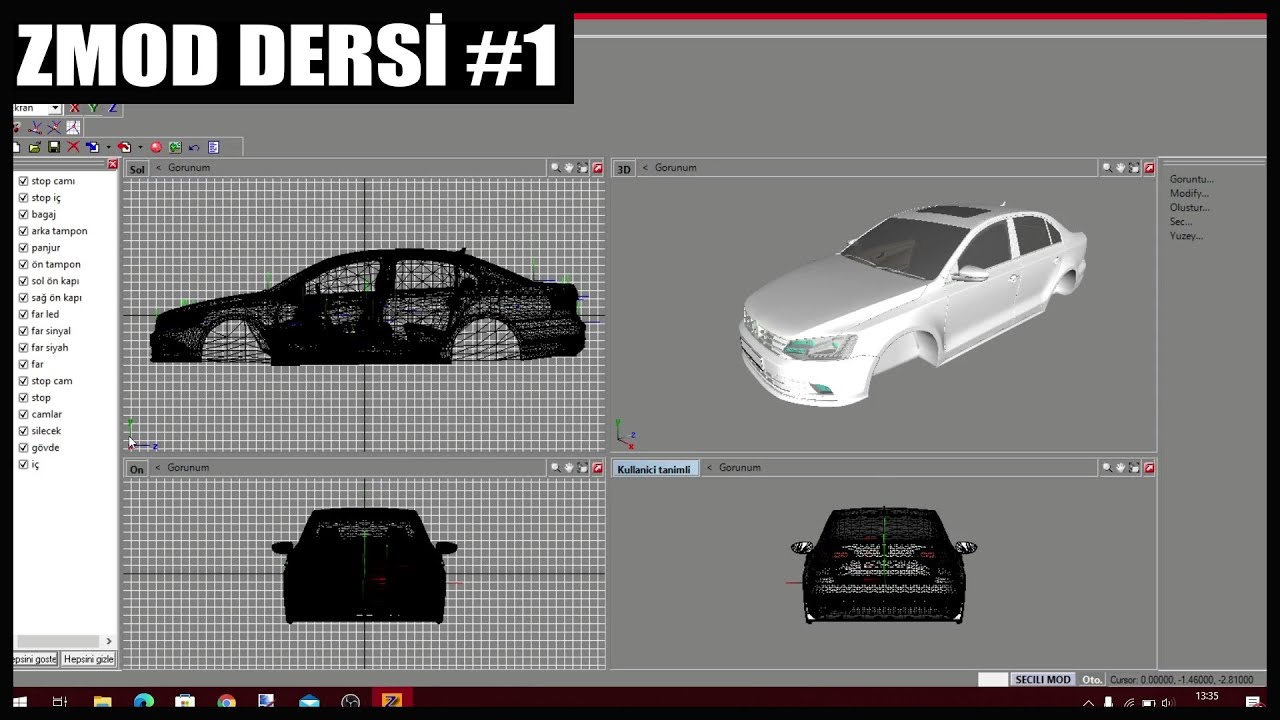This screenshot has width=1280, height=720.
Task: Zoom tool in the 3D viewport header
Action: pyautogui.click(x=1107, y=168)
